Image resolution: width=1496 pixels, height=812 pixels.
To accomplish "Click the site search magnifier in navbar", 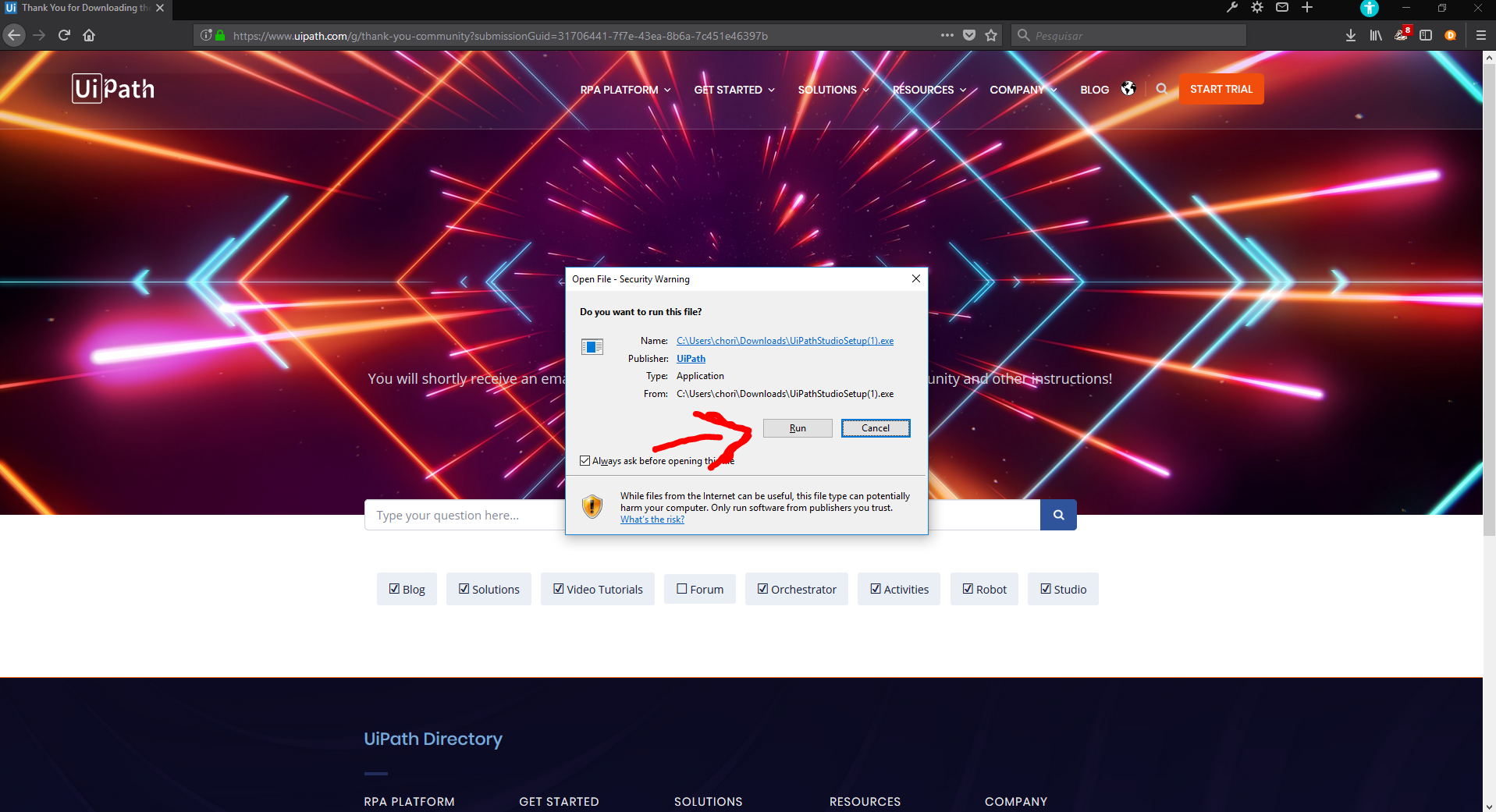I will [1162, 89].
